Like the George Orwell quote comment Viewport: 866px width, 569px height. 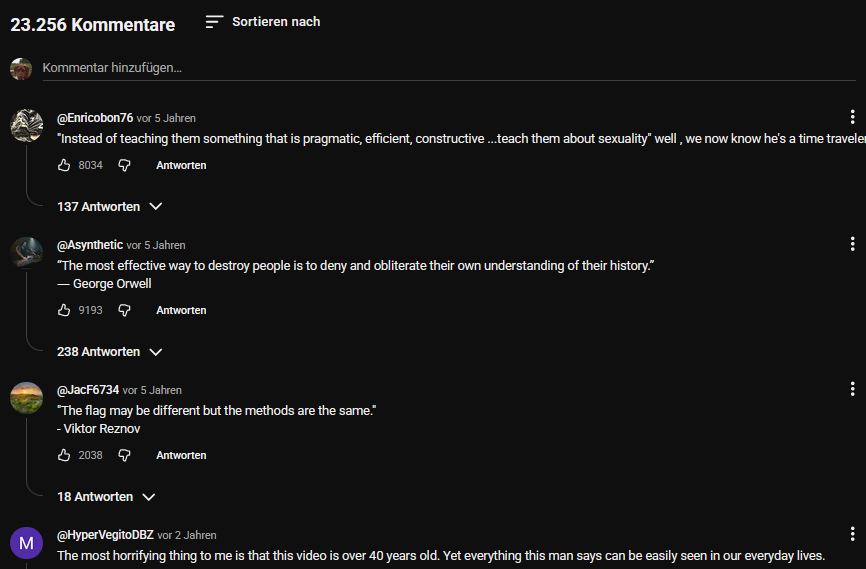(x=65, y=310)
